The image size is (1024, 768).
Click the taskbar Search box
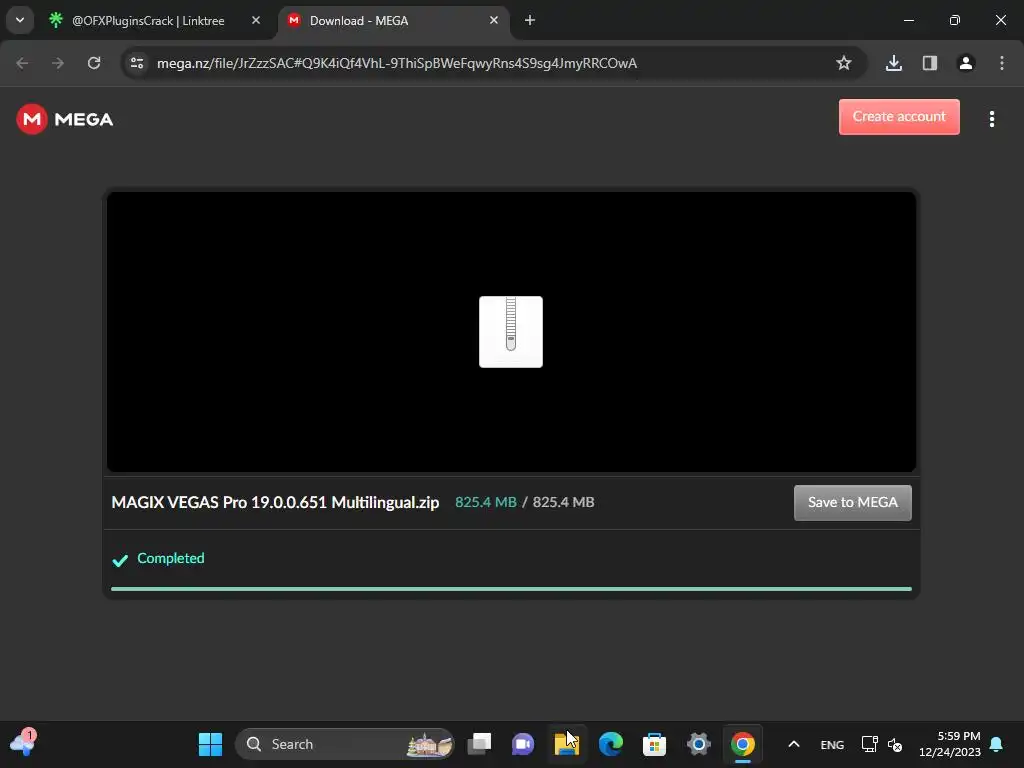344,744
